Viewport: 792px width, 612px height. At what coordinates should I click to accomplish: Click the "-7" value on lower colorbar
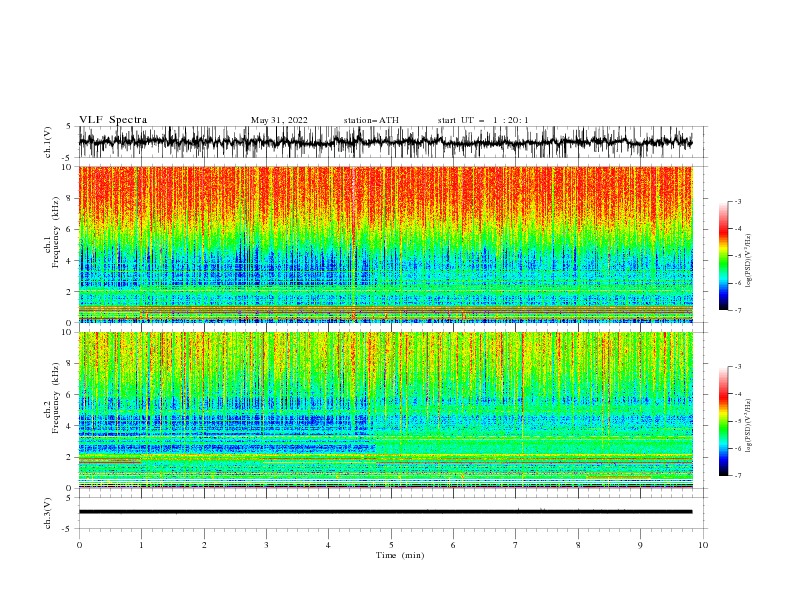(x=738, y=475)
